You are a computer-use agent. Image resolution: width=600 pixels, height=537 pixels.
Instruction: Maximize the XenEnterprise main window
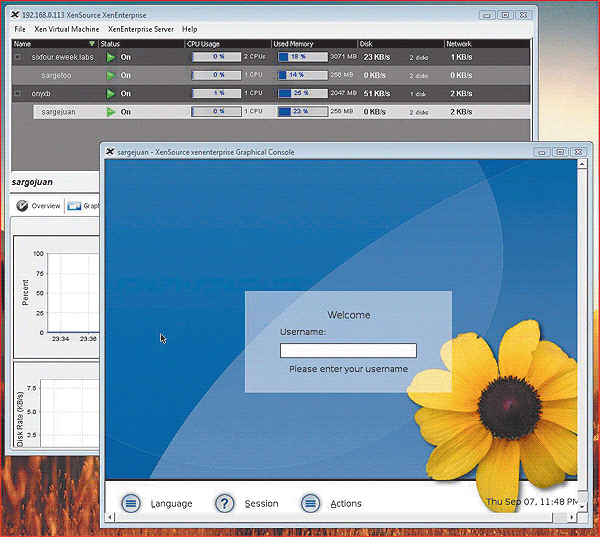(505, 15)
